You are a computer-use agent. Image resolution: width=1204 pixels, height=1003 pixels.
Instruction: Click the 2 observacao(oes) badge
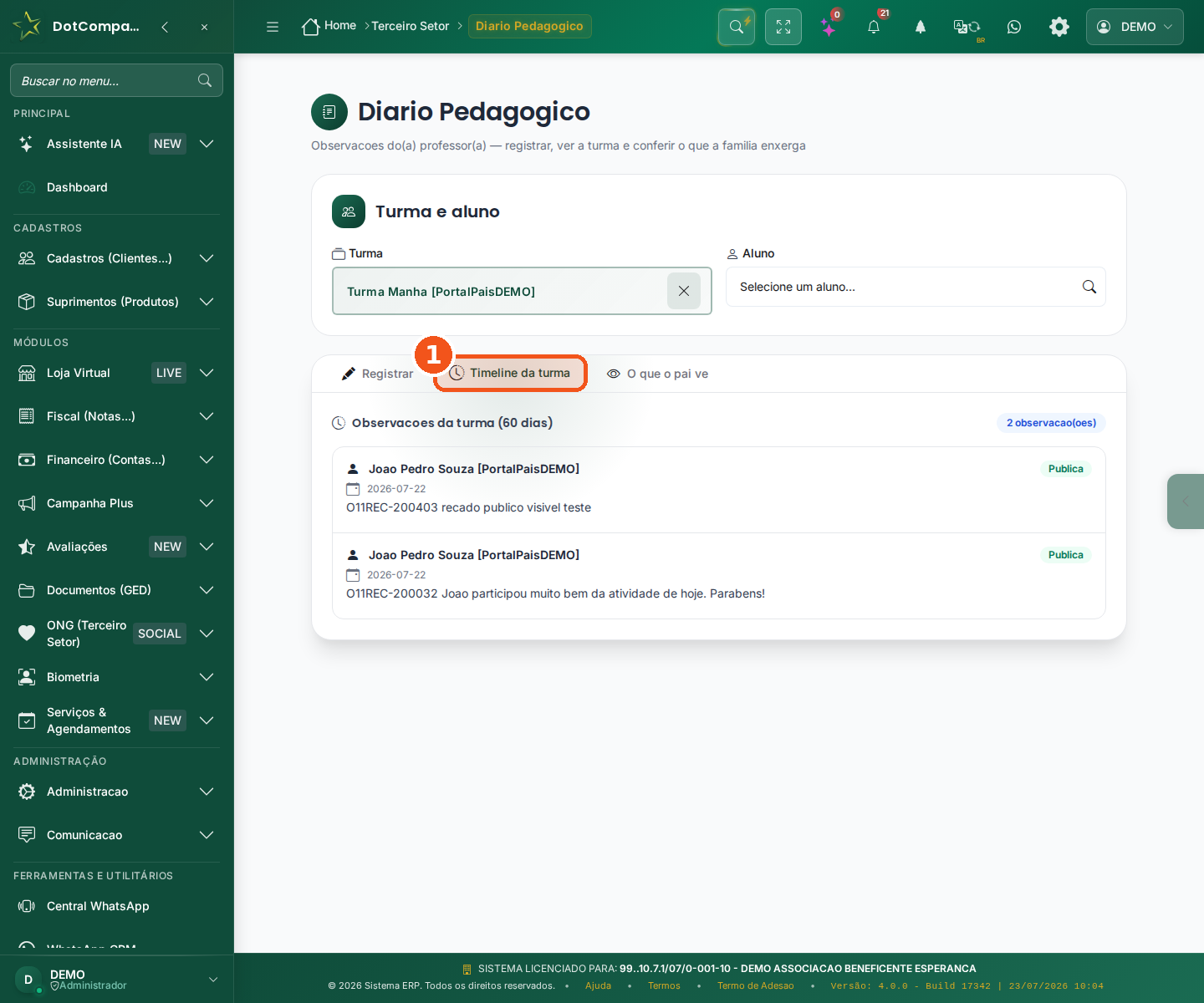(x=1051, y=423)
